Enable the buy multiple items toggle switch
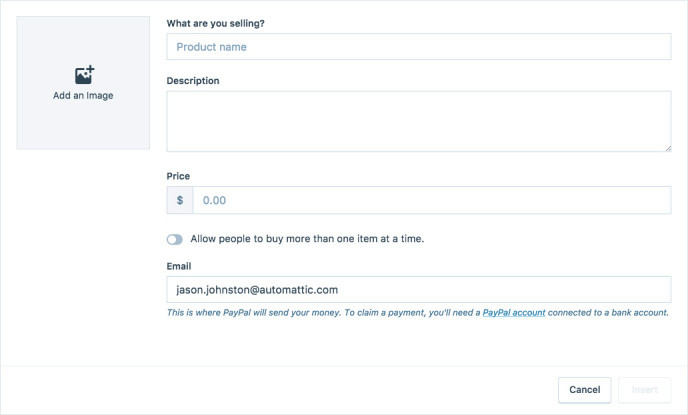The height and width of the screenshot is (415, 688). click(175, 239)
